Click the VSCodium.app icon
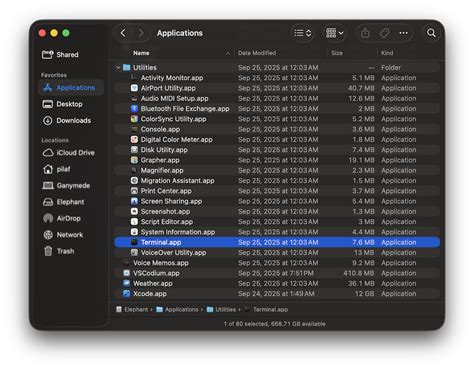 click(x=126, y=273)
